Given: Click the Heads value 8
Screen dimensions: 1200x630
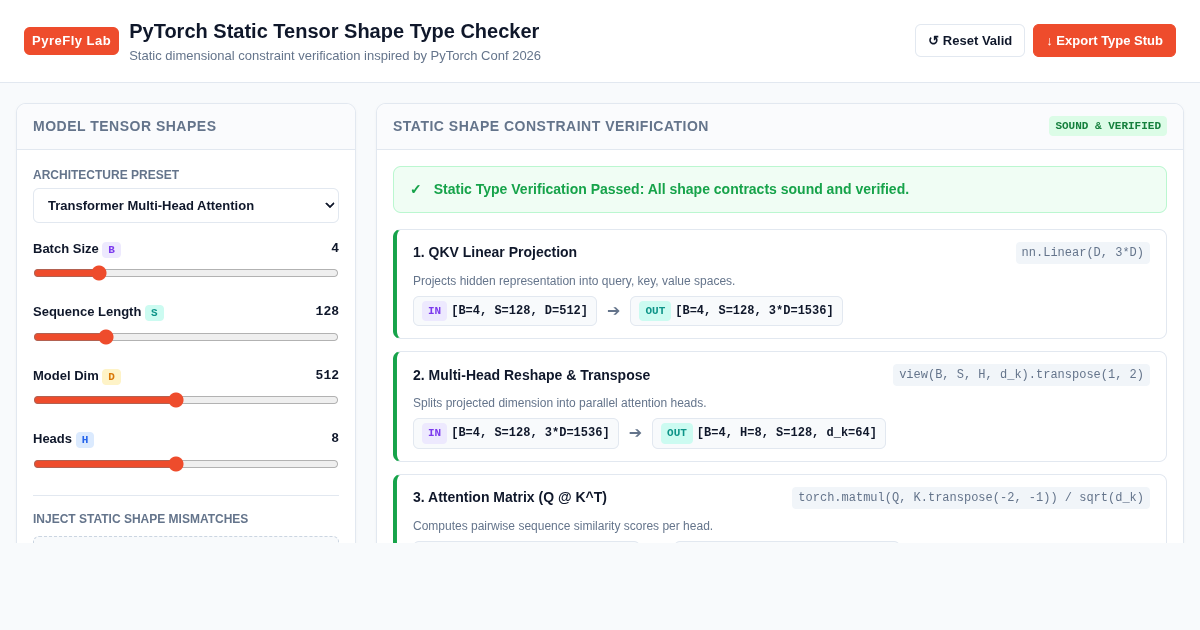Looking at the screenshot, I should click(x=335, y=438).
